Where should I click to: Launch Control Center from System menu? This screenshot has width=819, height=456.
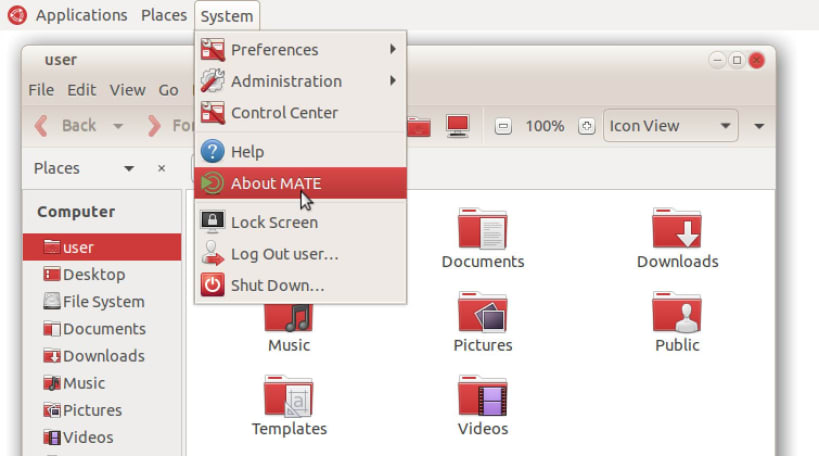pos(300,113)
